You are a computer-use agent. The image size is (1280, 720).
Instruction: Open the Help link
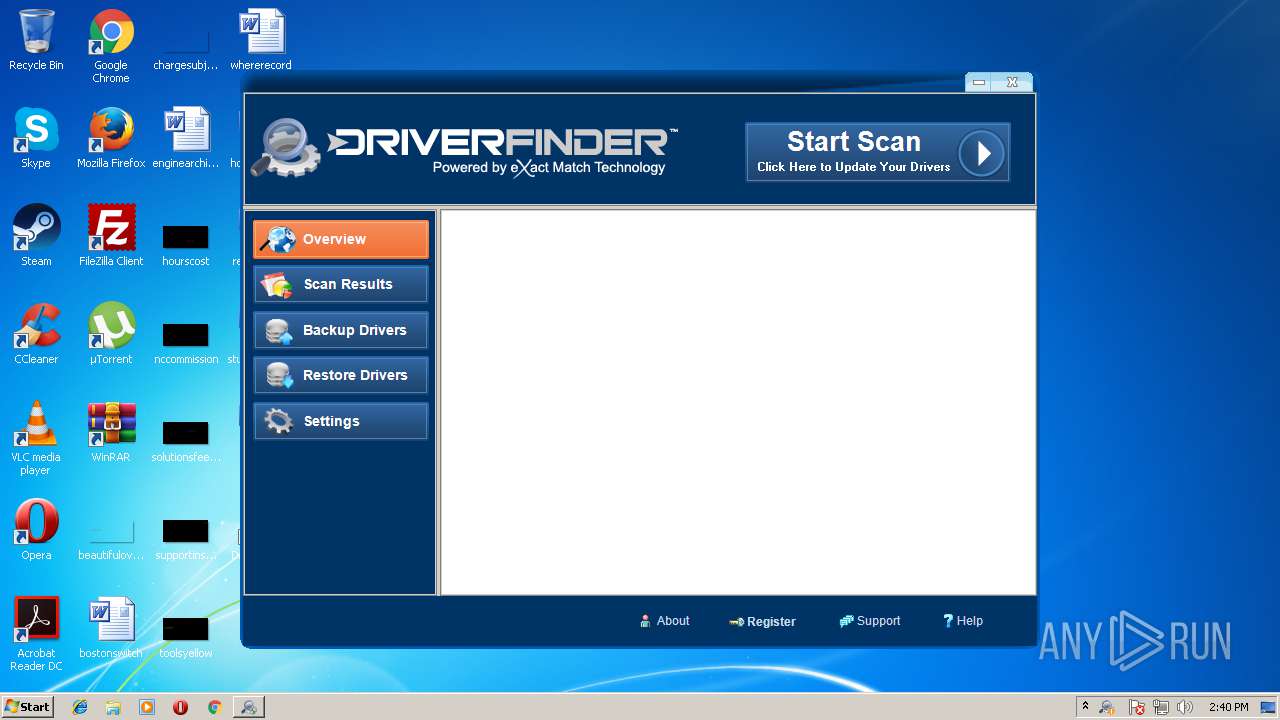click(x=963, y=621)
